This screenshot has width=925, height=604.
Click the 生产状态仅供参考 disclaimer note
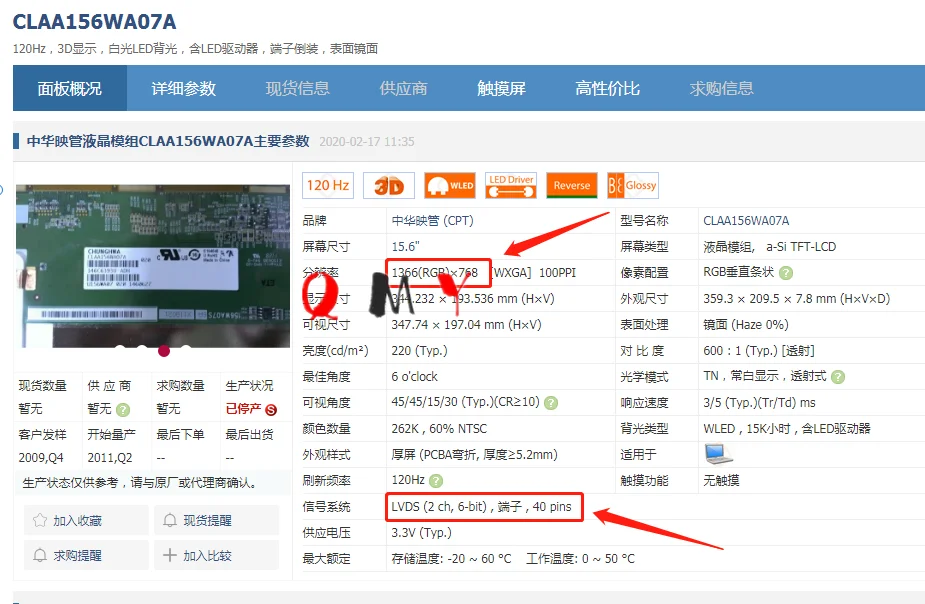pyautogui.click(x=140, y=482)
